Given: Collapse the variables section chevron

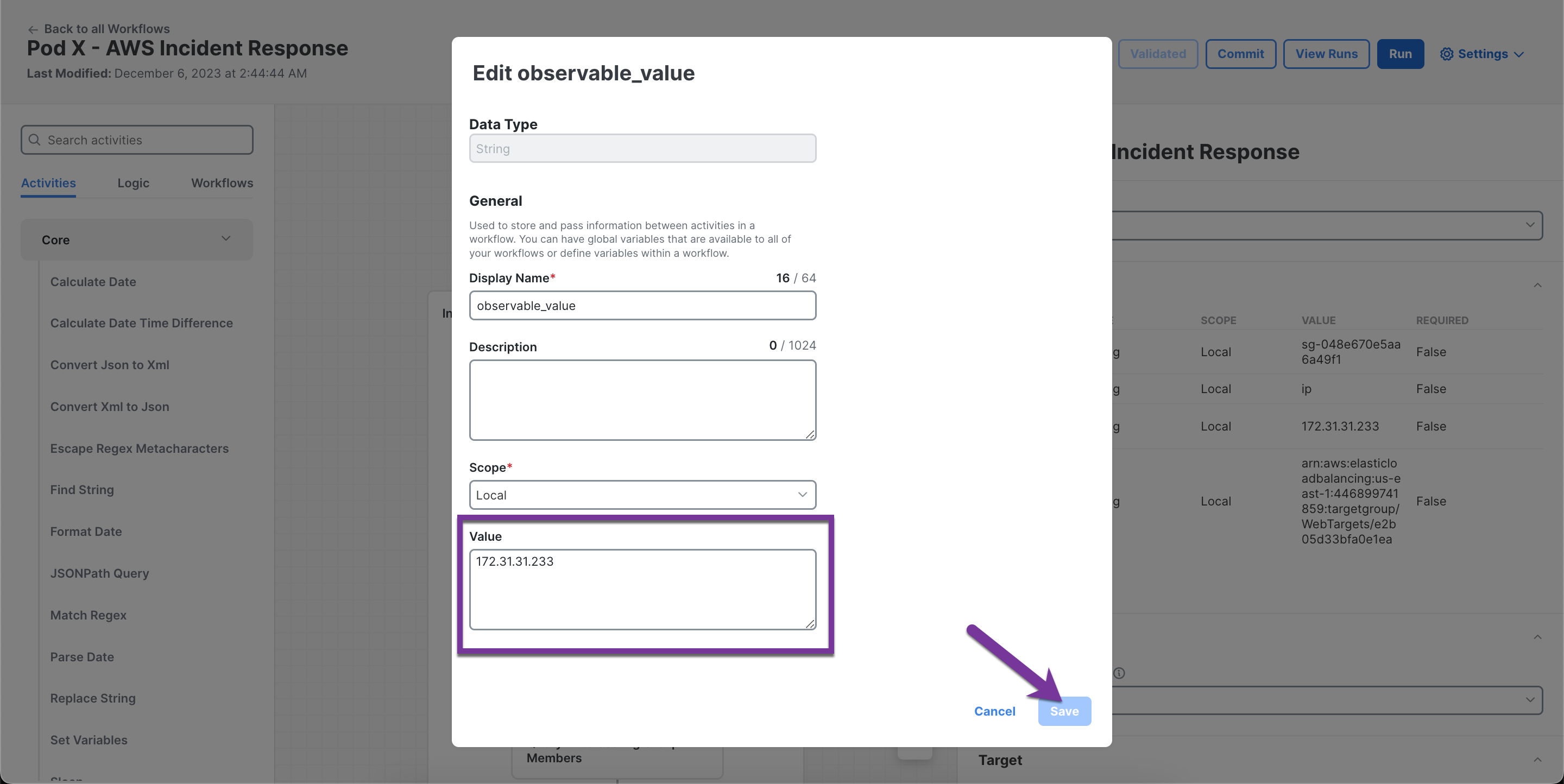Looking at the screenshot, I should (x=1537, y=285).
